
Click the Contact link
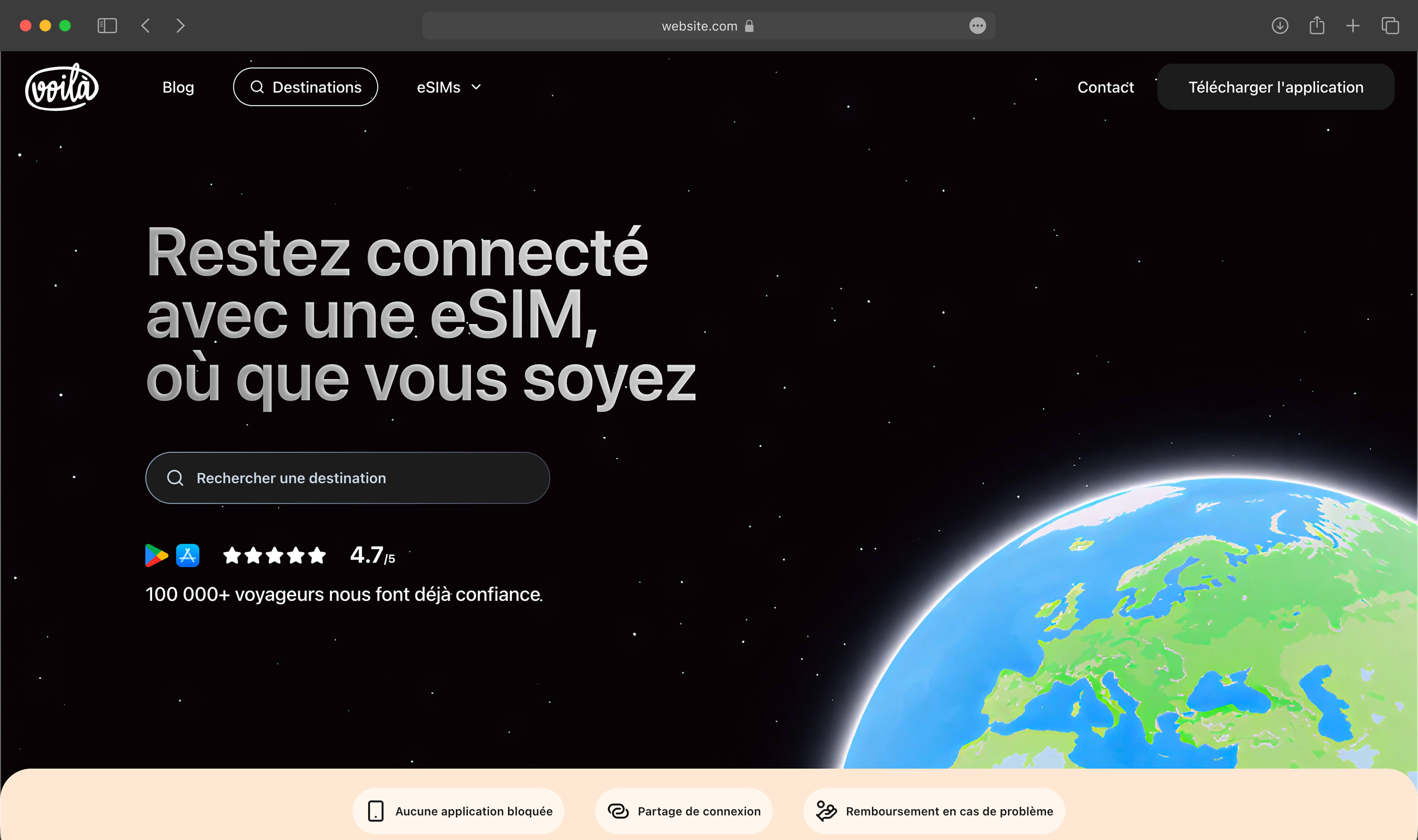[x=1105, y=87]
